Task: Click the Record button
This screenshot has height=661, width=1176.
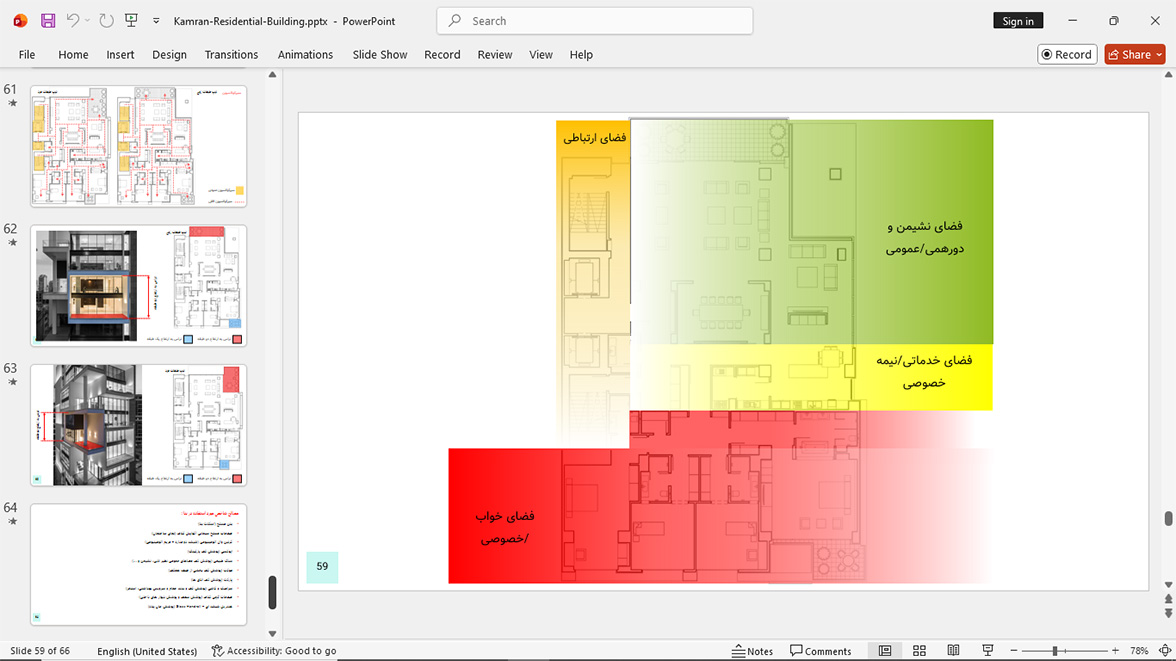Action: point(1067,55)
